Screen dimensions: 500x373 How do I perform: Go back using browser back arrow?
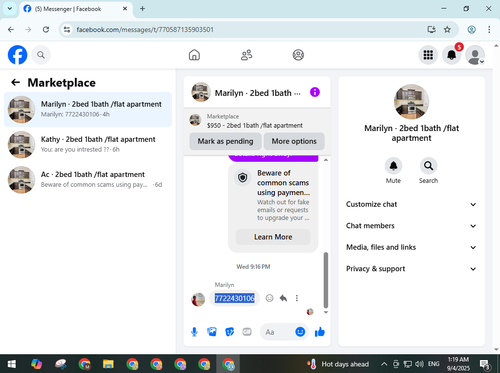point(11,29)
